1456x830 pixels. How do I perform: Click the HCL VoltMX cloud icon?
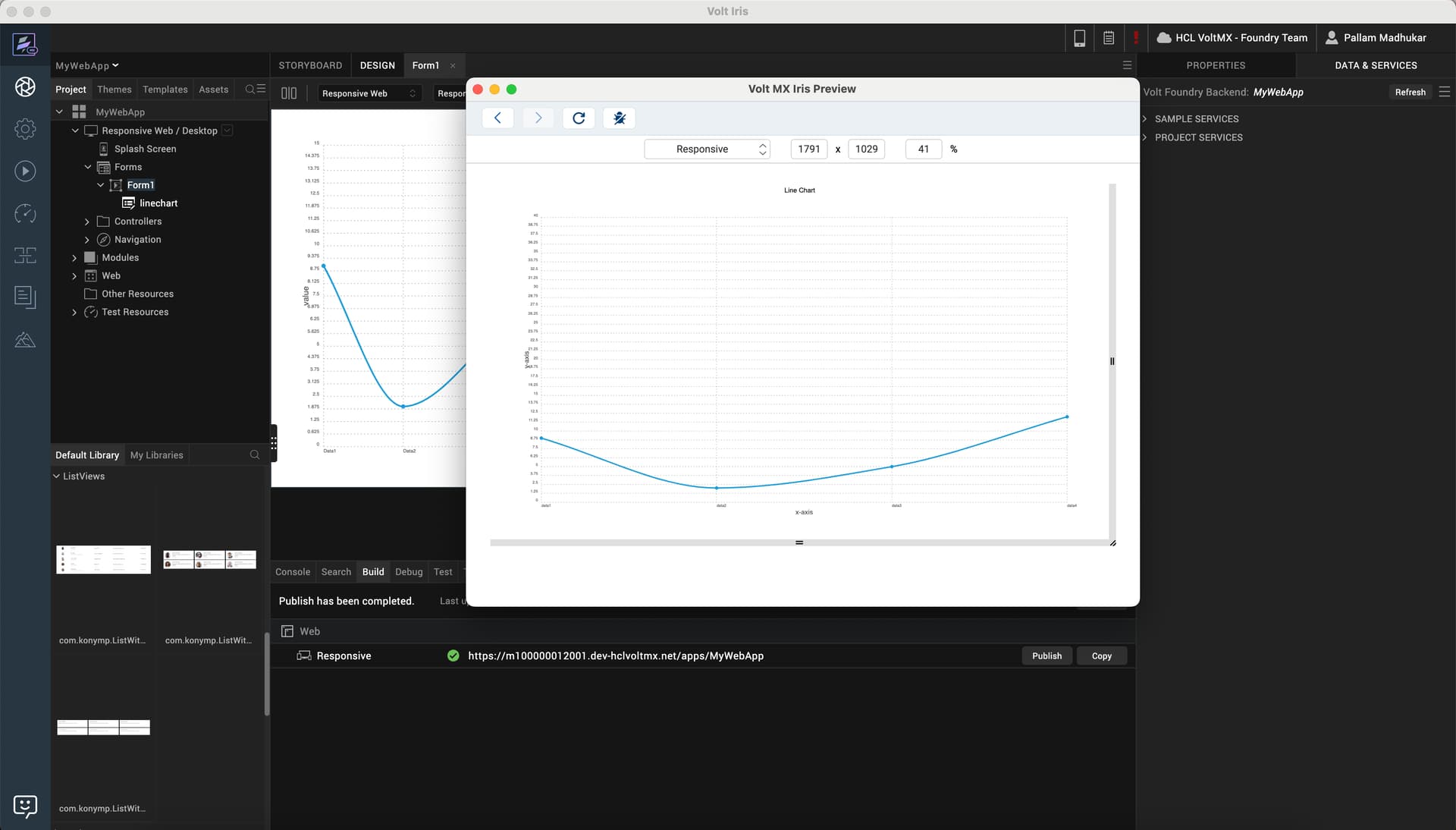(x=1164, y=38)
